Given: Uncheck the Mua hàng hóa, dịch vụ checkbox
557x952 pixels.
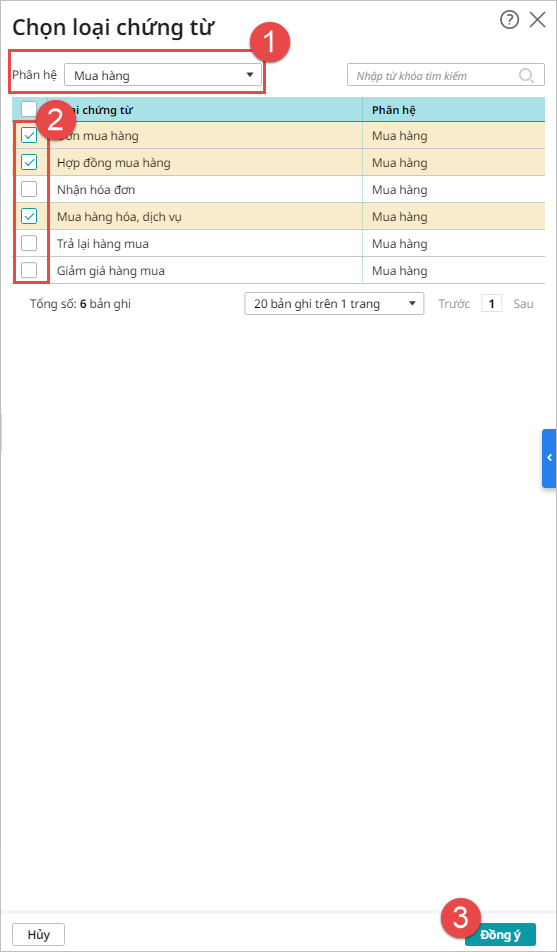Looking at the screenshot, I should 29,216.
